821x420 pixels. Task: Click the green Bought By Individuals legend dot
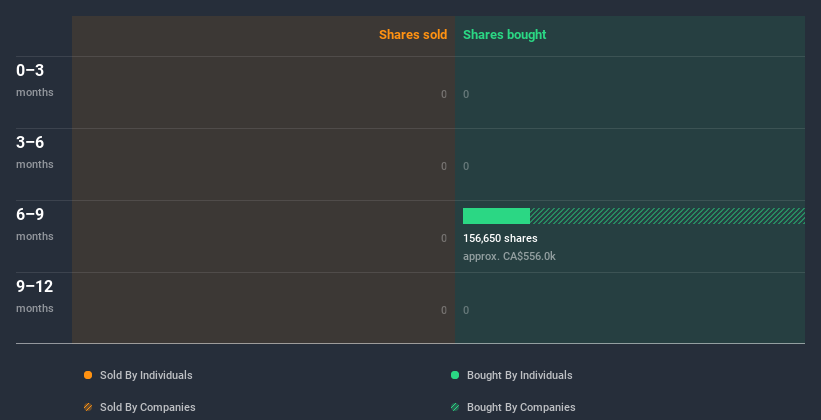(455, 375)
